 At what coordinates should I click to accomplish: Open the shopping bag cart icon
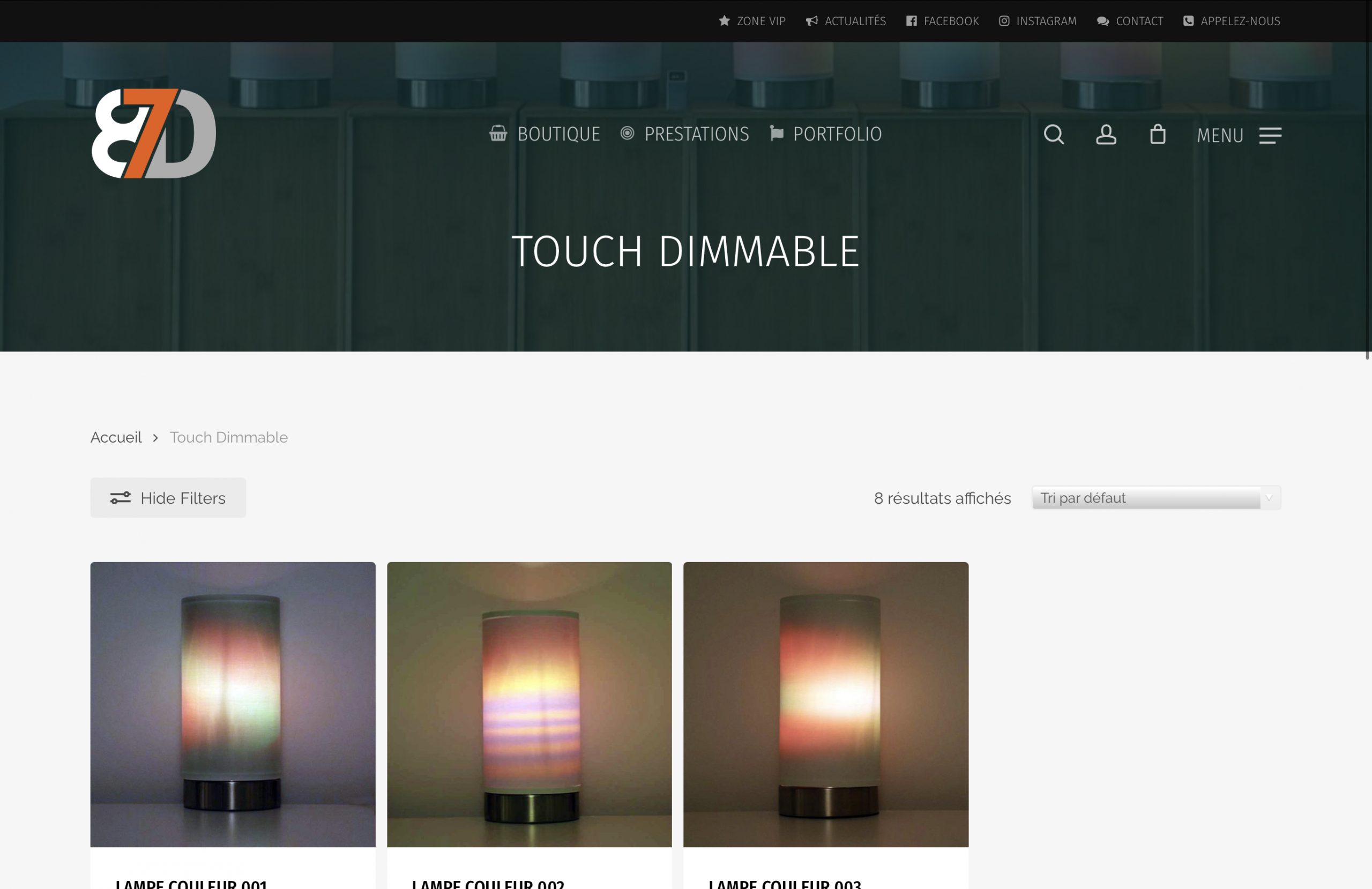pyautogui.click(x=1158, y=135)
